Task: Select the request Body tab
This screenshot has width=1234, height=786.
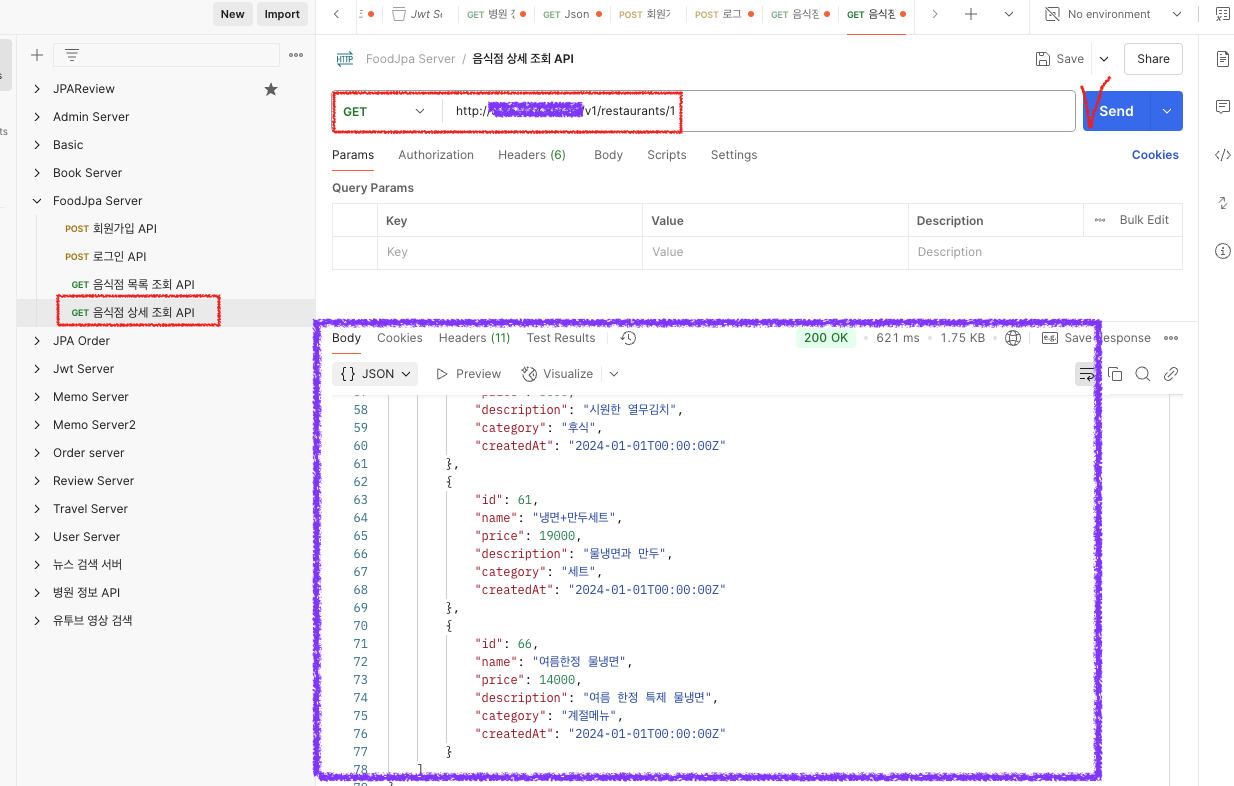Action: click(608, 155)
